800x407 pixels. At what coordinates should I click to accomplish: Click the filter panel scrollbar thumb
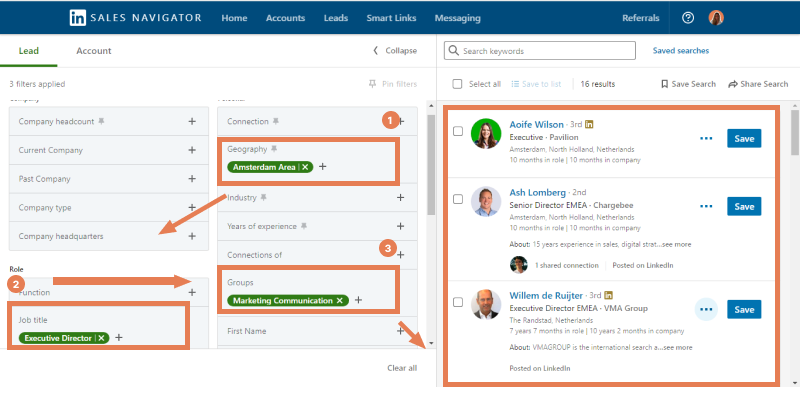pyautogui.click(x=431, y=164)
